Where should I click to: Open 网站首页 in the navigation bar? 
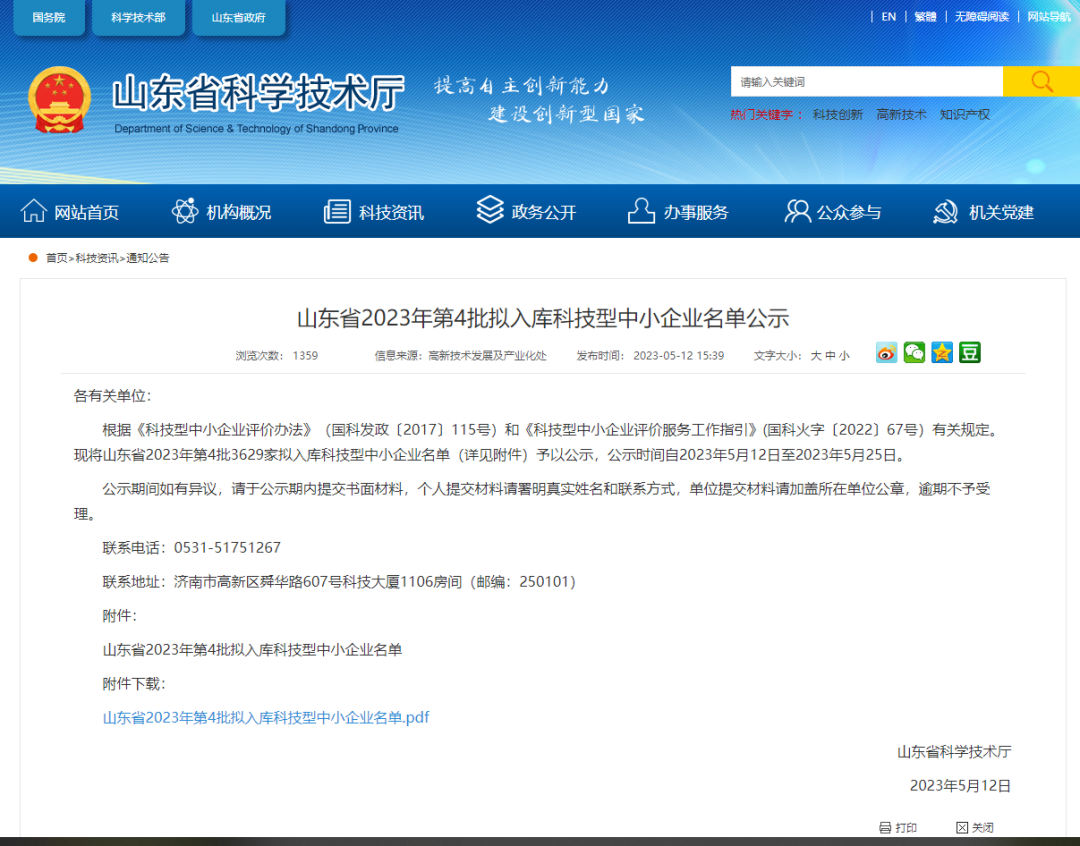coord(70,212)
